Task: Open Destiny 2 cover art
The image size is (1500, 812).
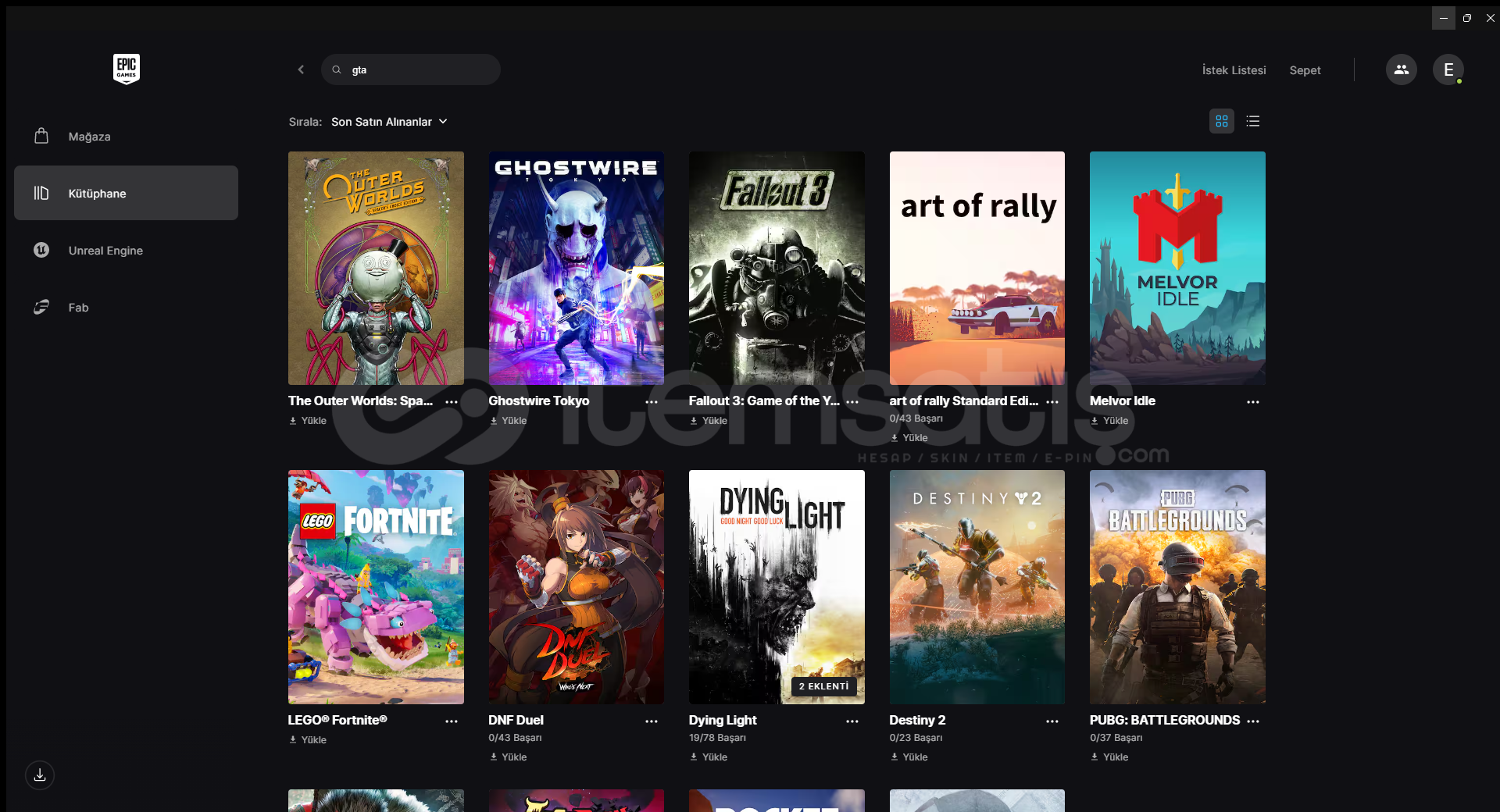Action: pyautogui.click(x=977, y=587)
